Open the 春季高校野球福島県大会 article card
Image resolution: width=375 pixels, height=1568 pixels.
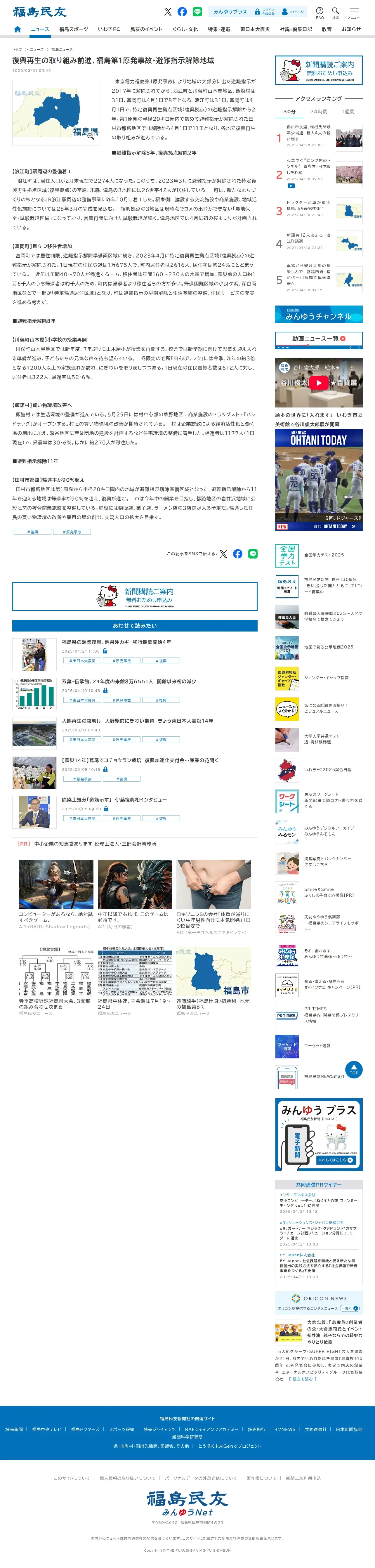55,981
